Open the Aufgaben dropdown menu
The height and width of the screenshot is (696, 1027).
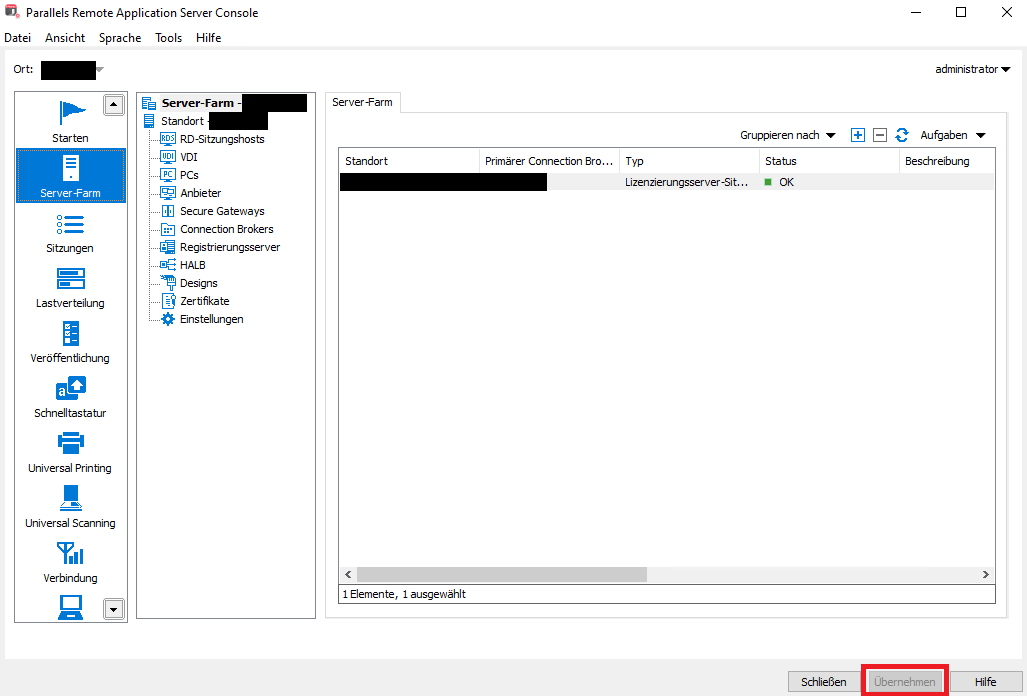pyautogui.click(x=953, y=136)
